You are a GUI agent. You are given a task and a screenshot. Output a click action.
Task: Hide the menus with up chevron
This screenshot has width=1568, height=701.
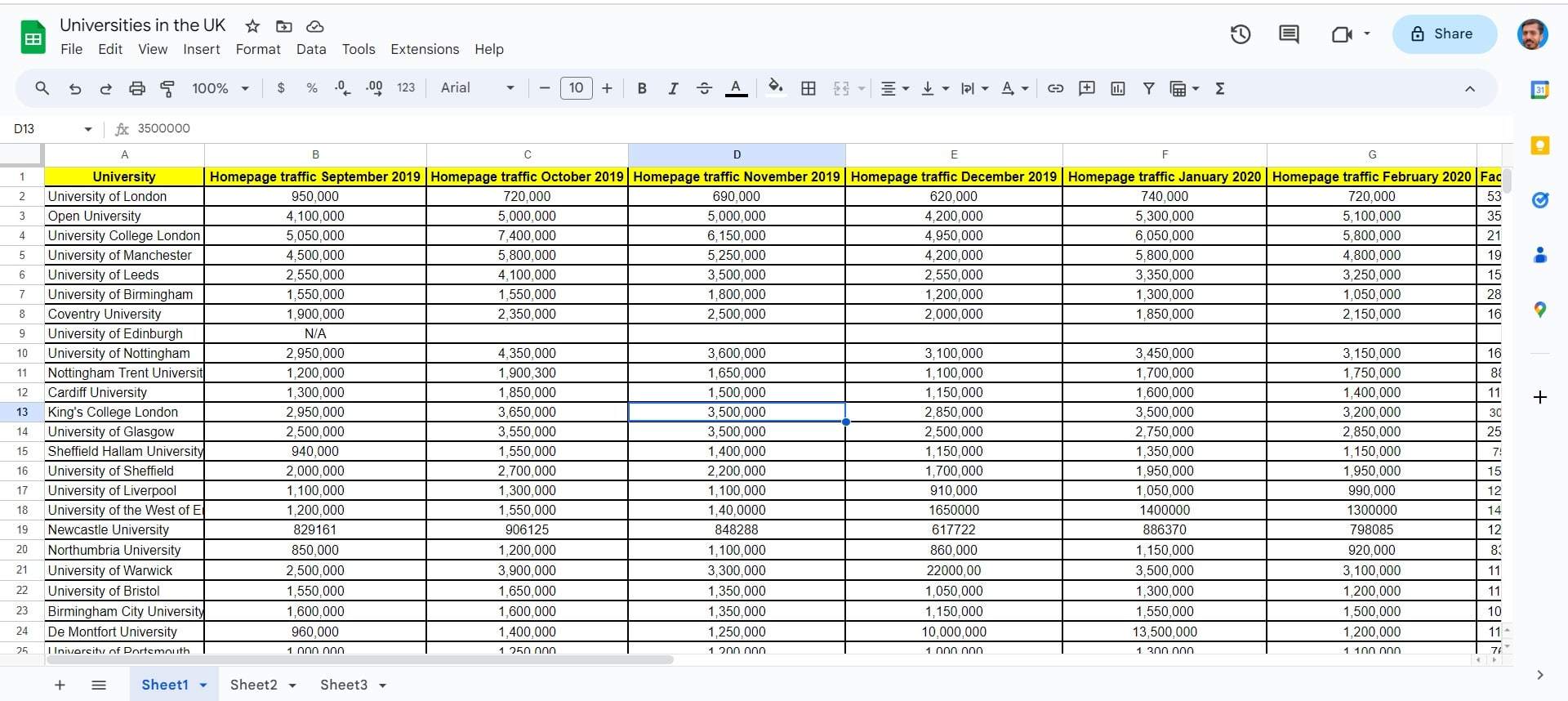[1470, 88]
